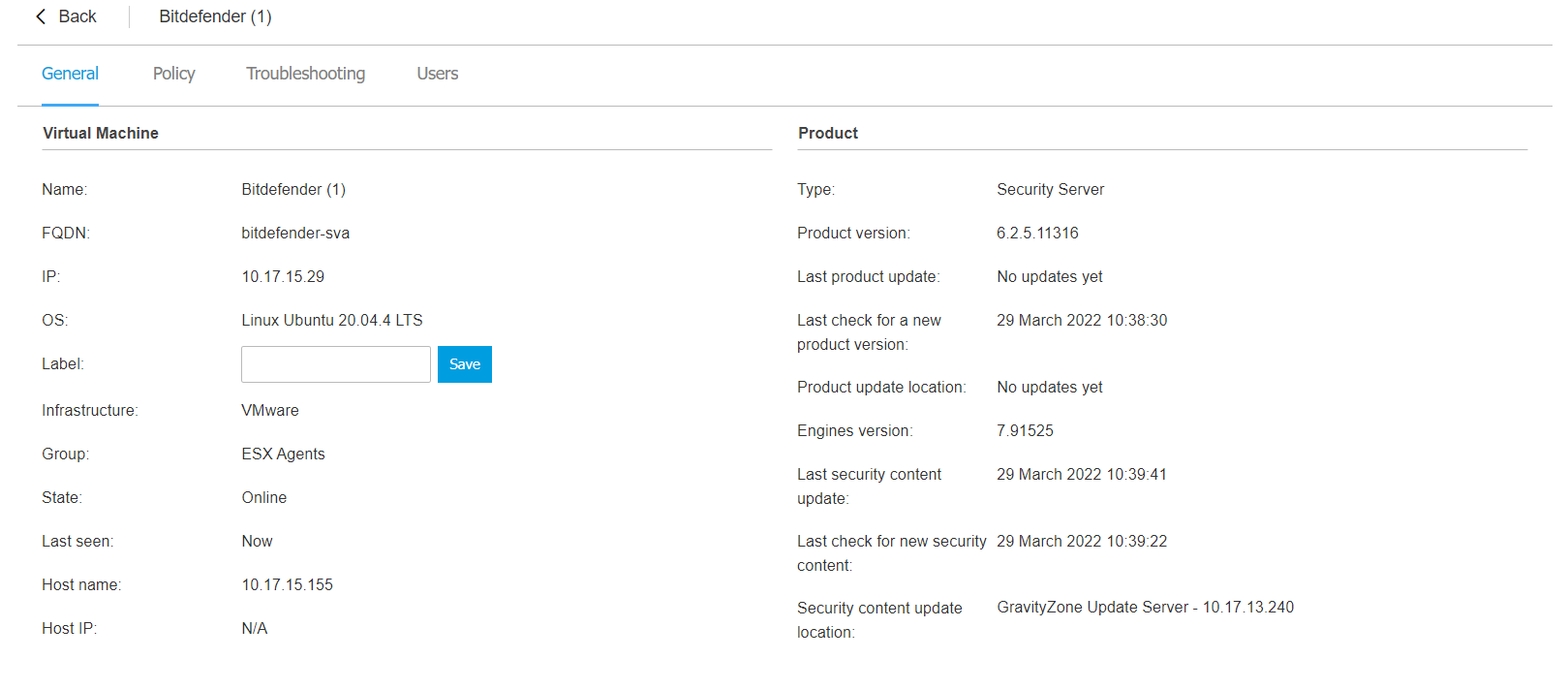1568x690 pixels.
Task: Click the Virtual Machine section heading
Action: pos(101,134)
